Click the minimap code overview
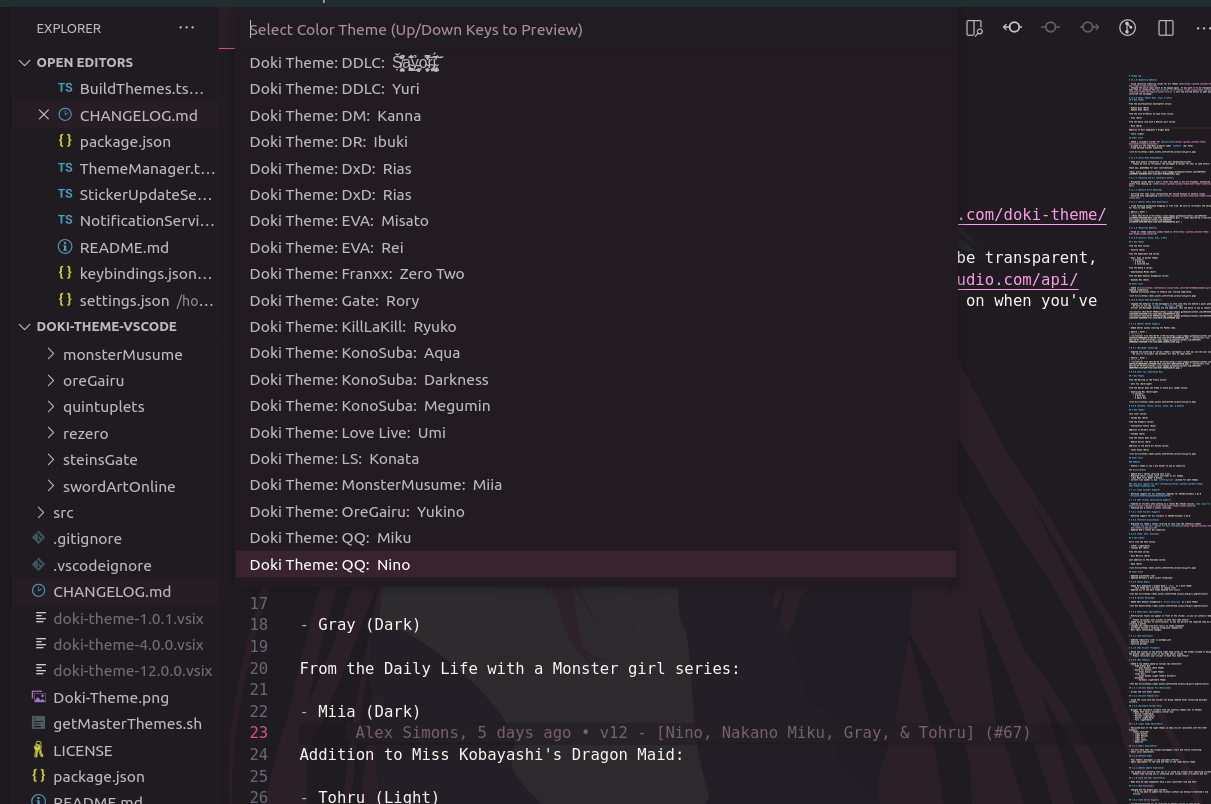Screen dimensions: 1211x804 coord(1167,440)
